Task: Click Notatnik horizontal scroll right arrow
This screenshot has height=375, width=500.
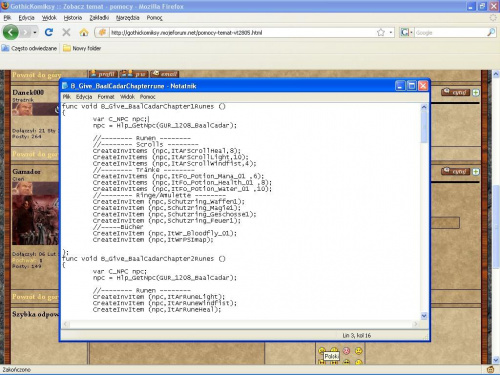Action: [x=415, y=324]
